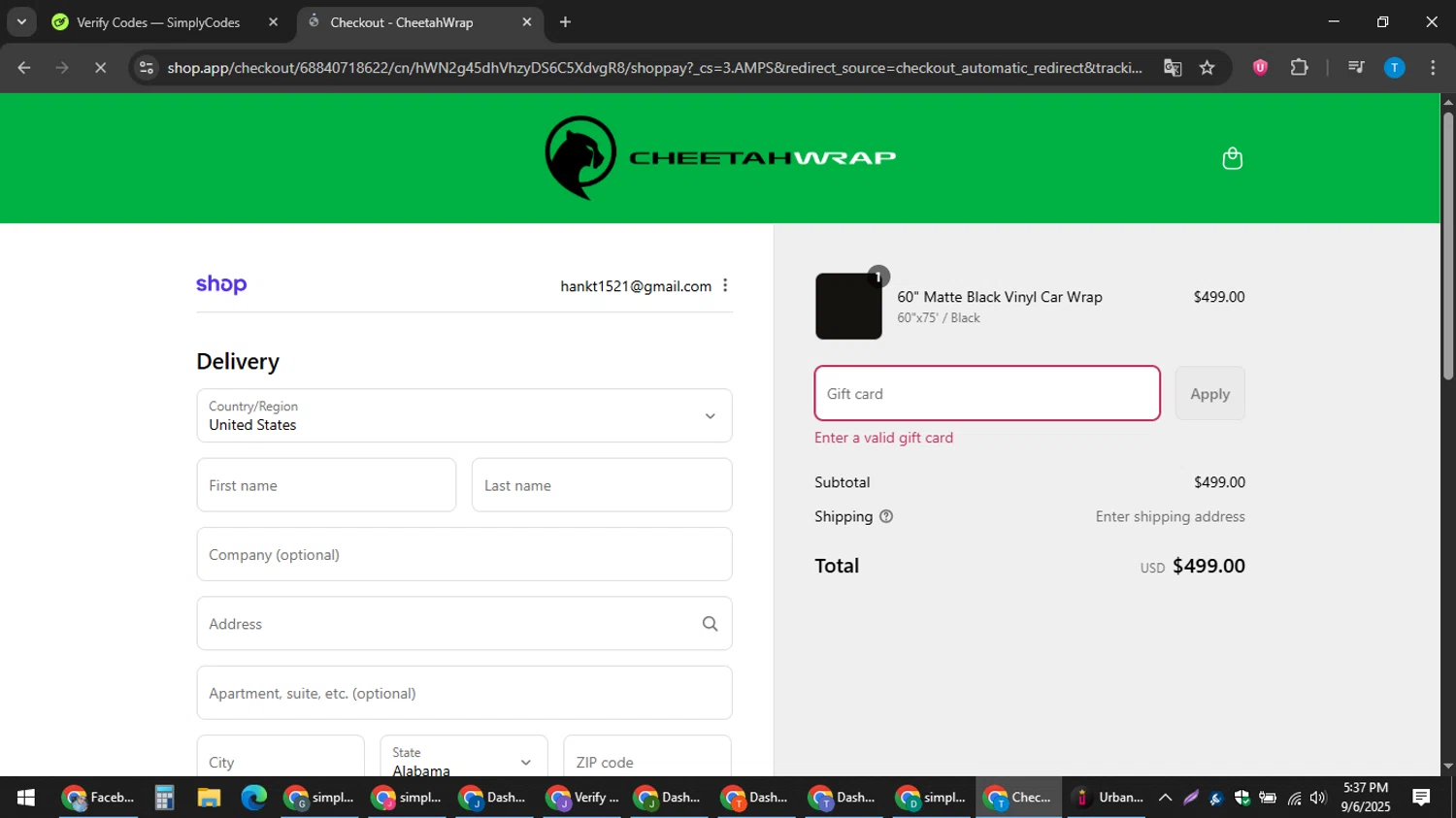Open the notification center icon
Screen dimensions: 1456x818
1421,798
